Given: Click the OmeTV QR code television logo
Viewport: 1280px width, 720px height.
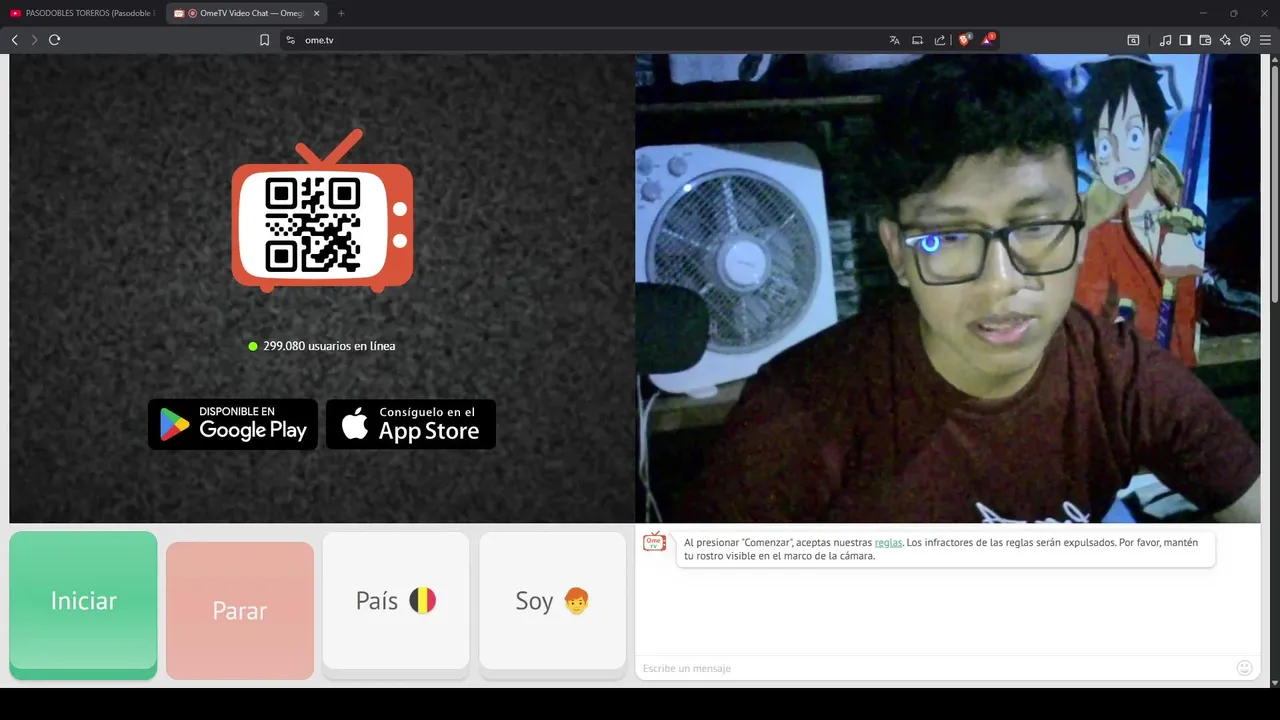Looking at the screenshot, I should (x=322, y=211).
